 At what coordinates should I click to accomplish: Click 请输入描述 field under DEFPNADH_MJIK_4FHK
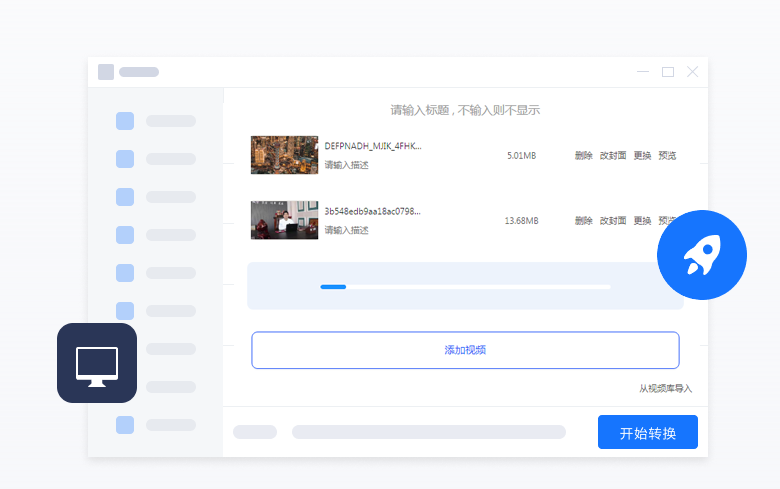[346, 165]
